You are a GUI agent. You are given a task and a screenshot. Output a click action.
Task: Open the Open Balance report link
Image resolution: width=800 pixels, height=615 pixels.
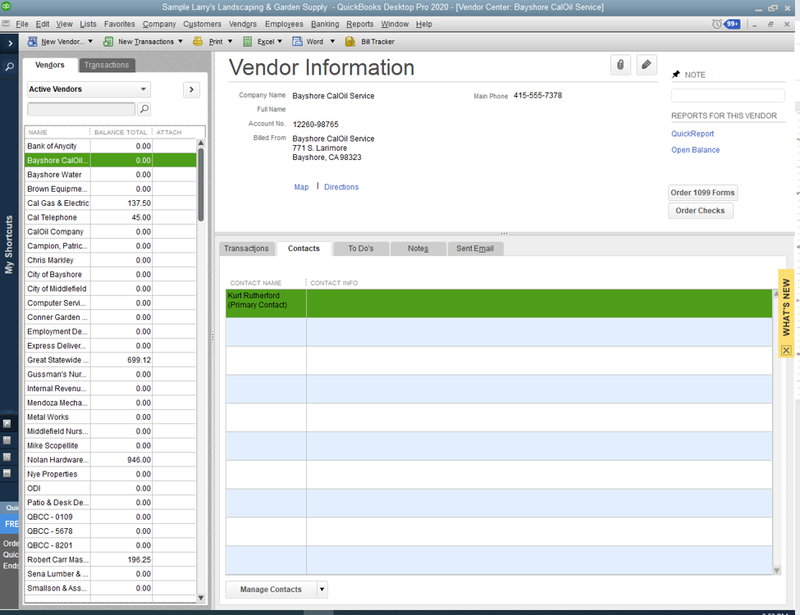(695, 150)
